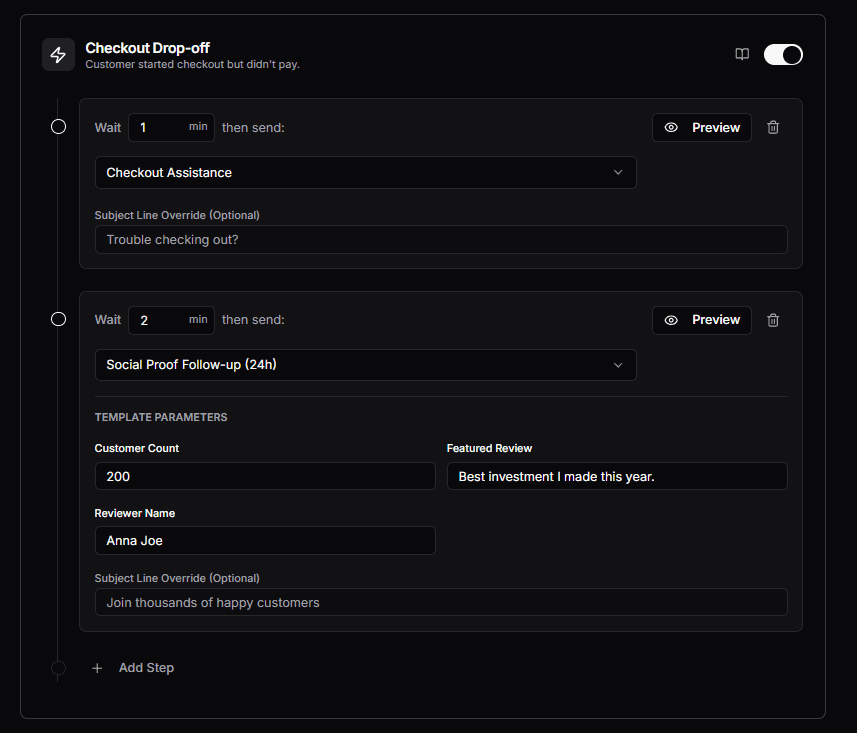The width and height of the screenshot is (857, 733).
Task: Click the chevron on the first template selector
Action: [x=618, y=172]
